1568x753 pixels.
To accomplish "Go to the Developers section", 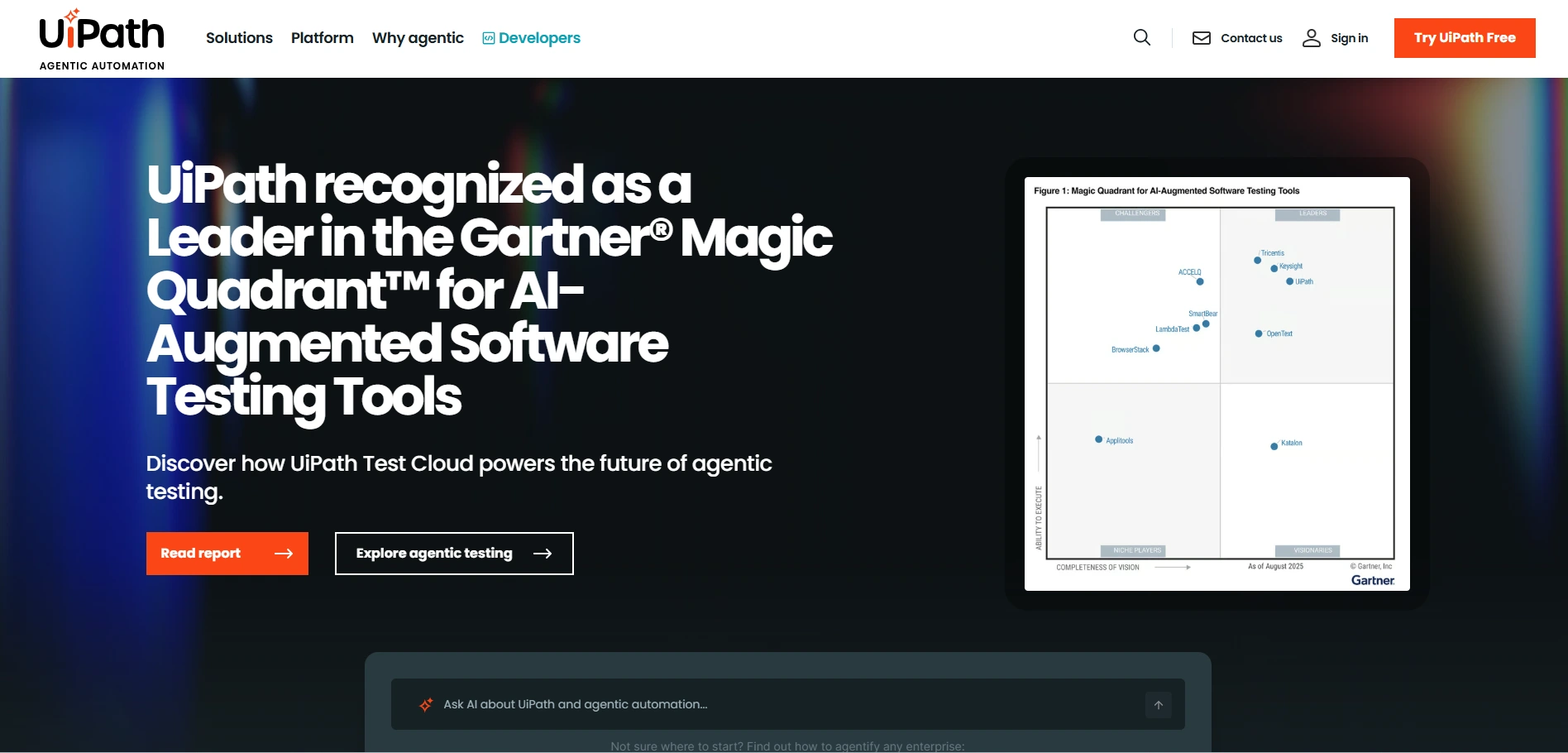I will point(539,38).
